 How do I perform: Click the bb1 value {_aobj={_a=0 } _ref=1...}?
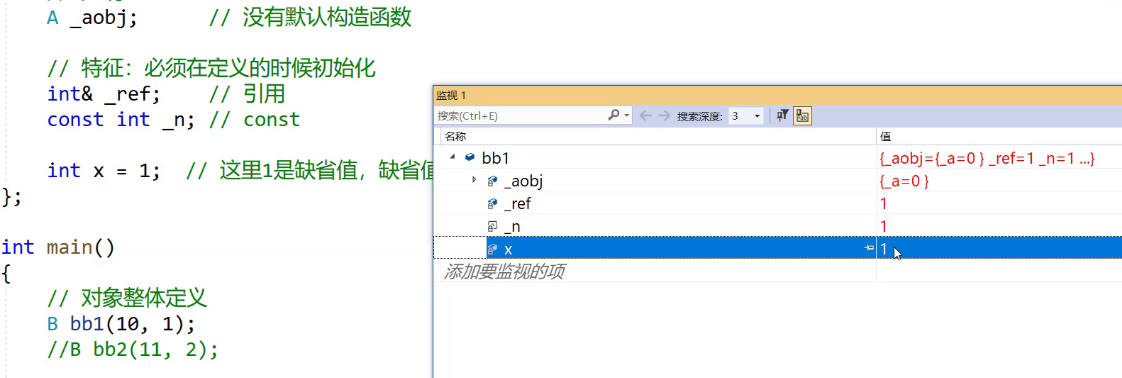click(988, 158)
